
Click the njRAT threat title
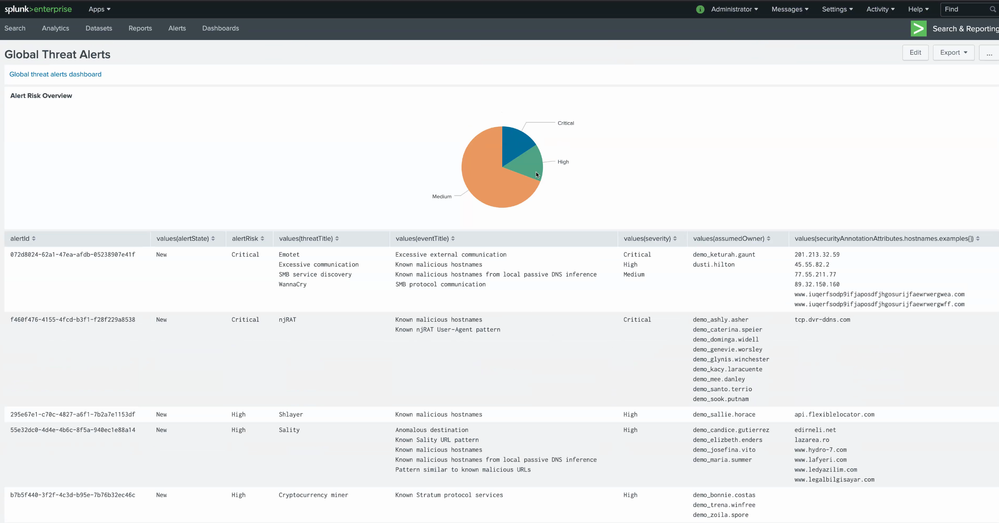(x=287, y=320)
